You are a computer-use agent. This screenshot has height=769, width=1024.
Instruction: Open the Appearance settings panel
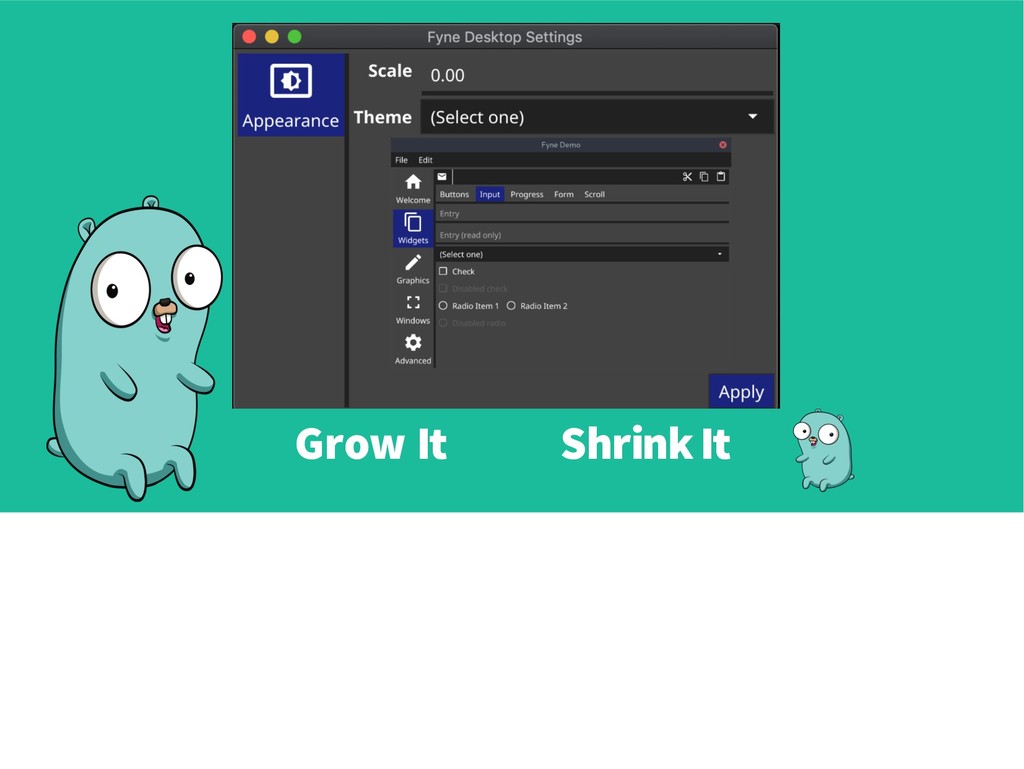(x=291, y=95)
